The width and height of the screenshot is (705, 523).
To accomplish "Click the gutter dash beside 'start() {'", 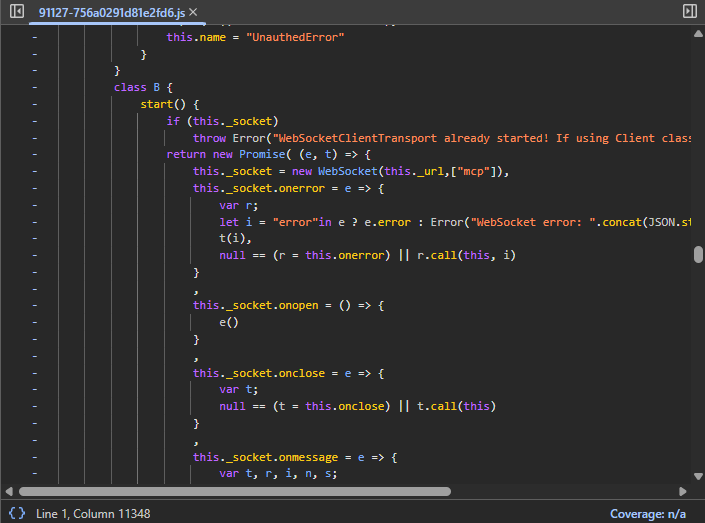I will pos(35,104).
